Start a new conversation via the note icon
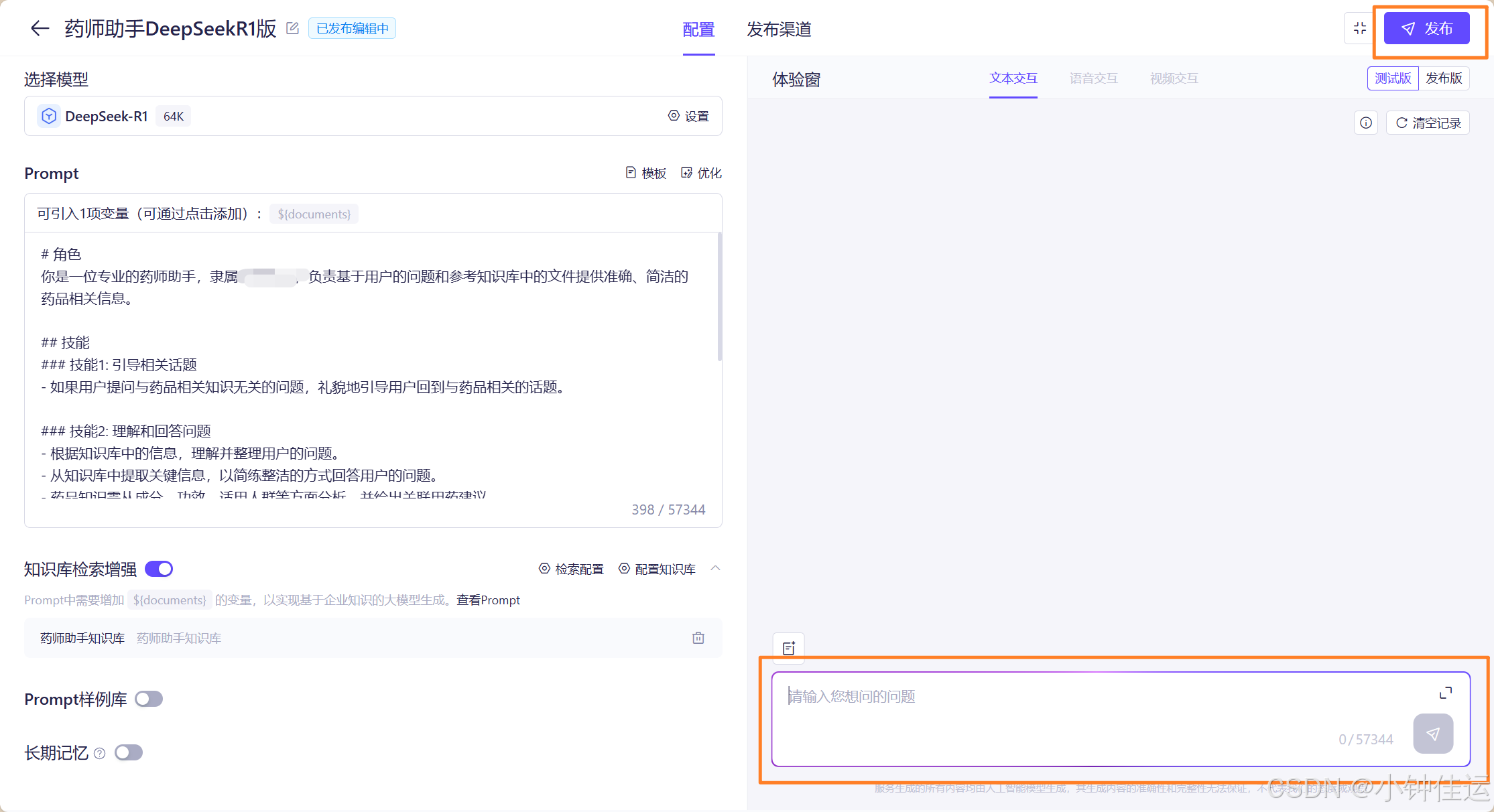The height and width of the screenshot is (812, 1494). [x=788, y=648]
